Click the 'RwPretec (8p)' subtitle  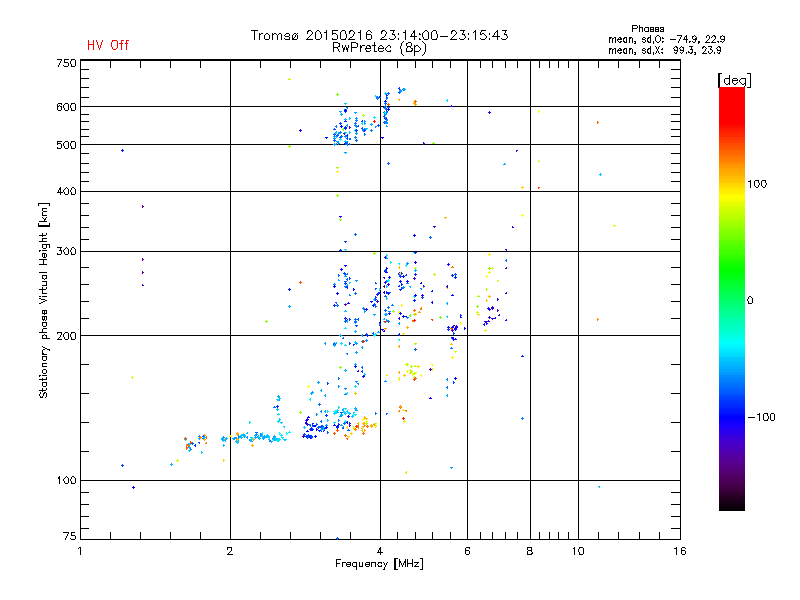click(x=379, y=48)
